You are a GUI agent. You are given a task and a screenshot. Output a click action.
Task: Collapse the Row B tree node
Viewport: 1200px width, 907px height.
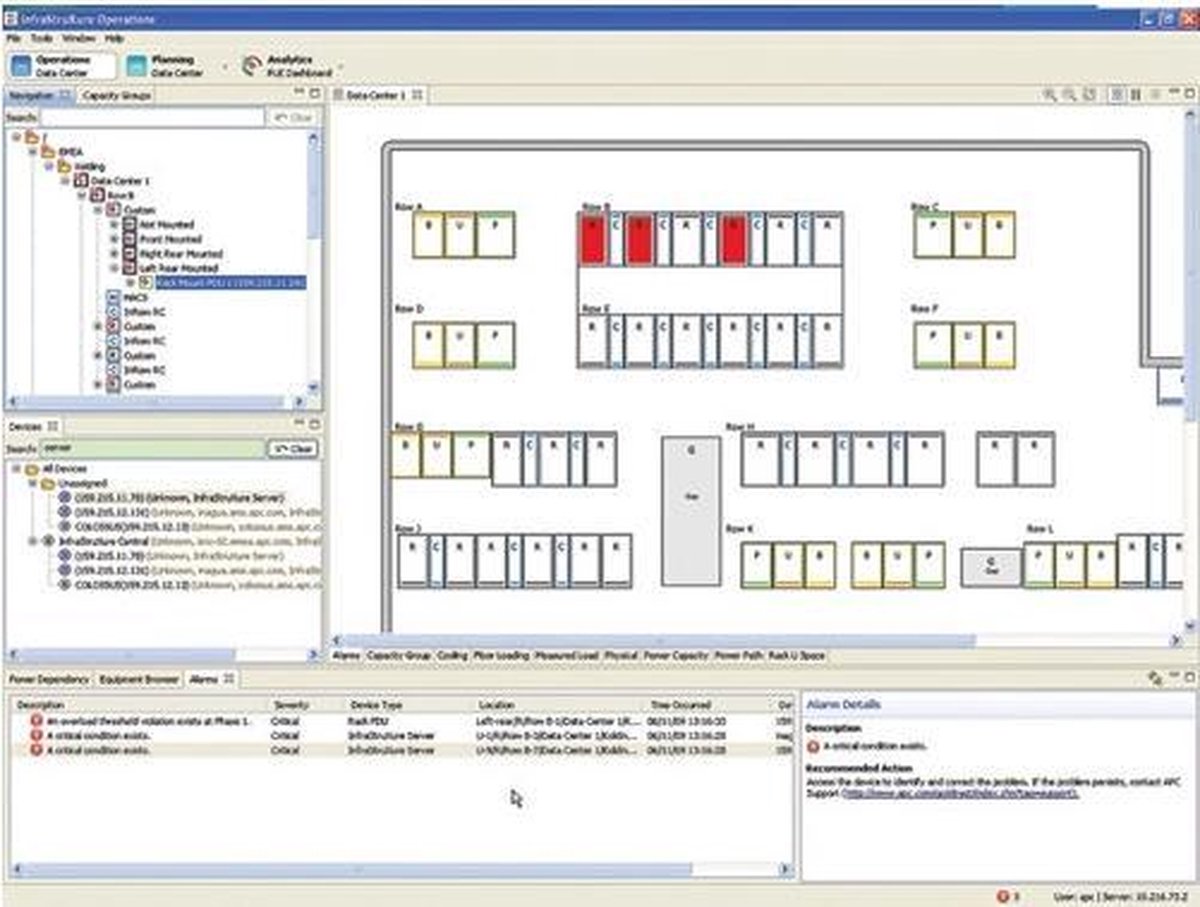[81, 196]
